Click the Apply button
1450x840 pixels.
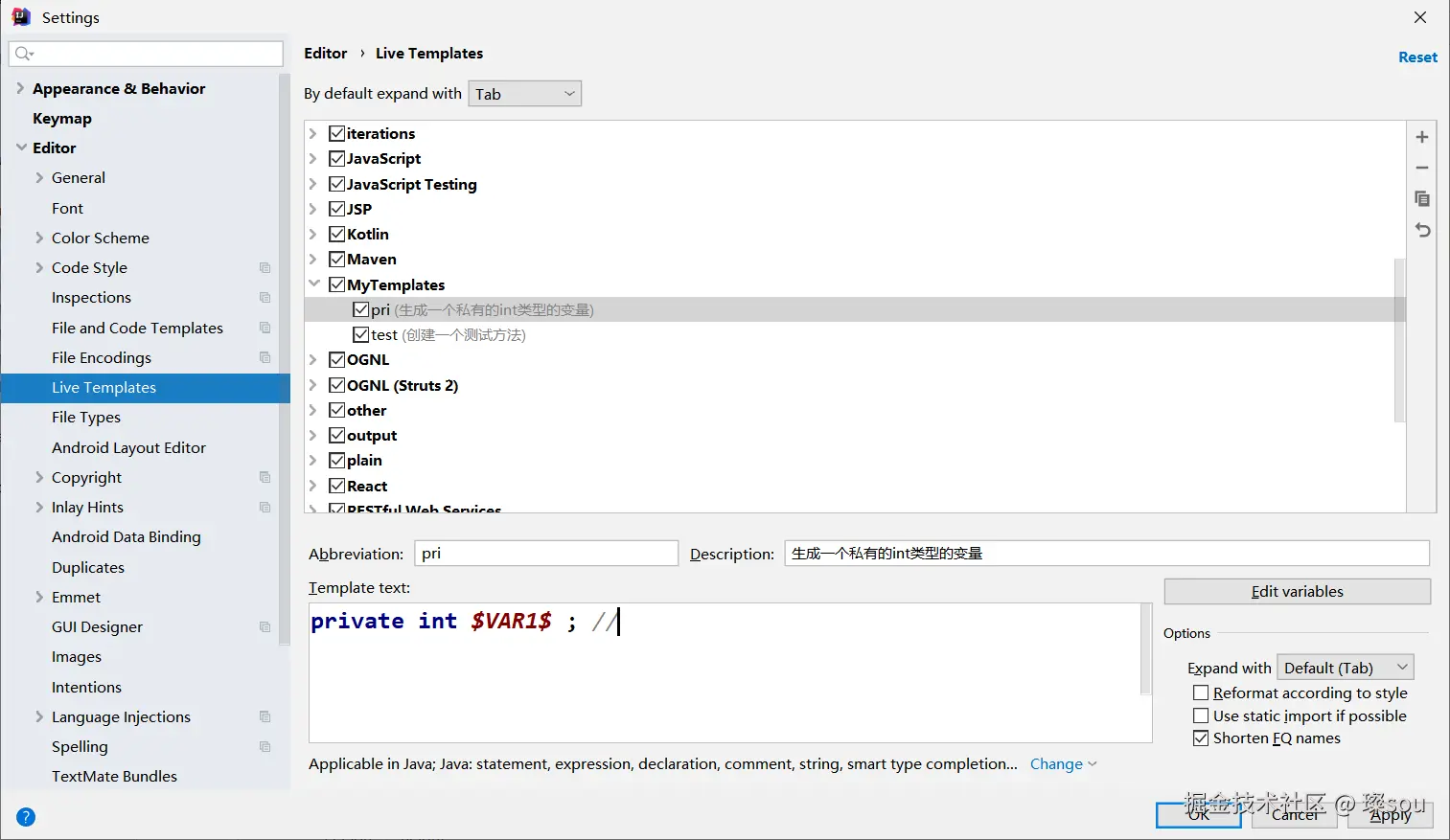pos(1391,814)
